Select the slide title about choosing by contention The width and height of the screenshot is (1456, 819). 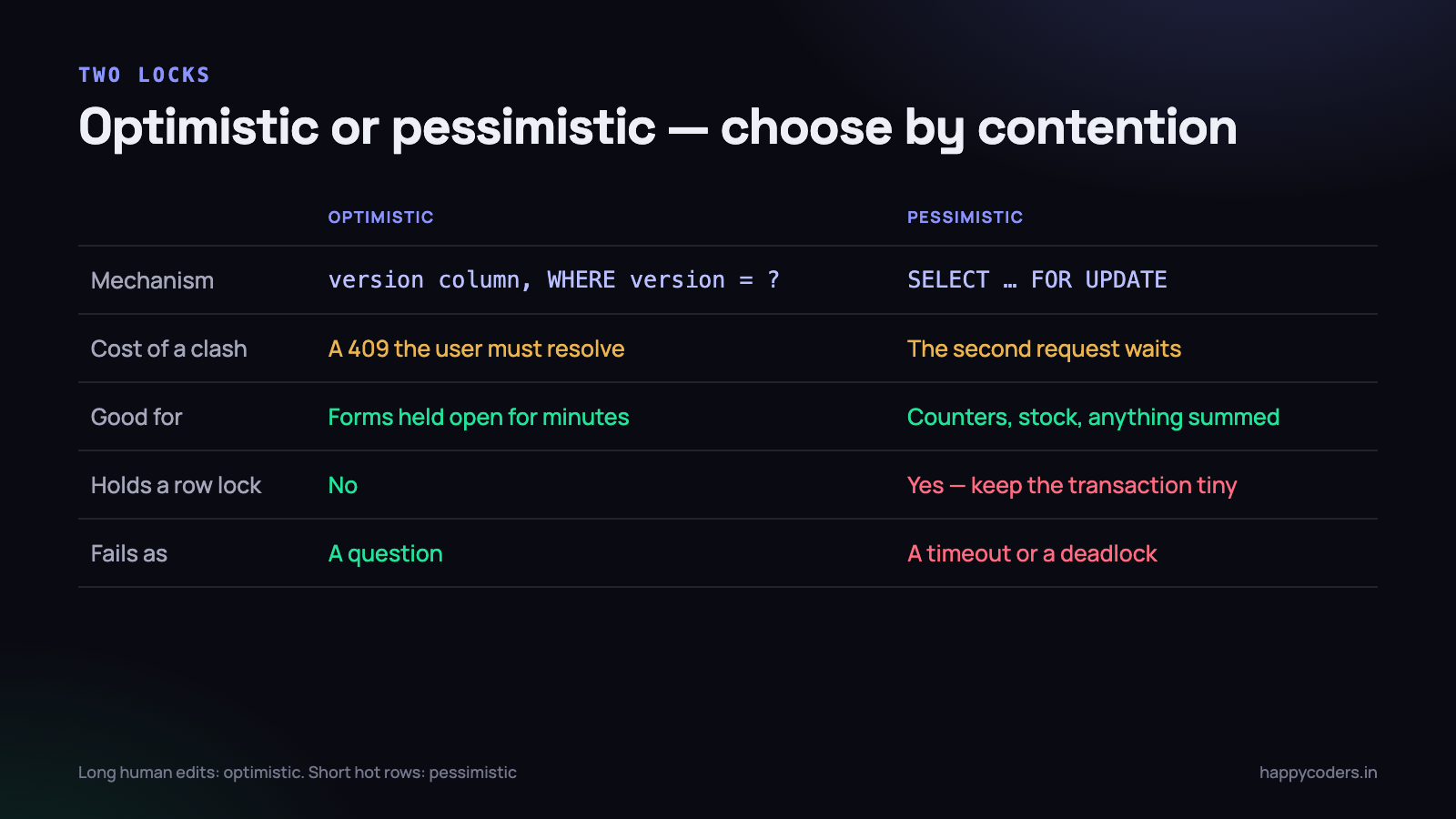[x=658, y=127]
